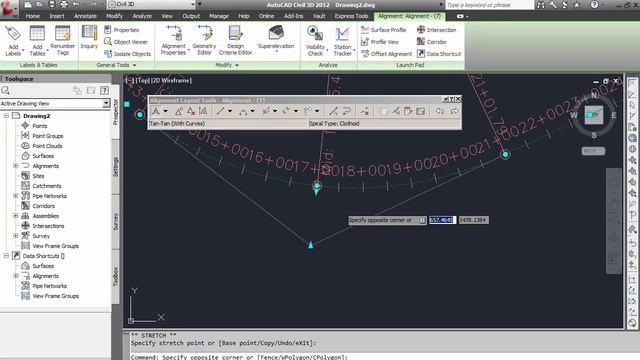
Task: Select the Catchments tree item
Action: pyautogui.click(x=47, y=186)
